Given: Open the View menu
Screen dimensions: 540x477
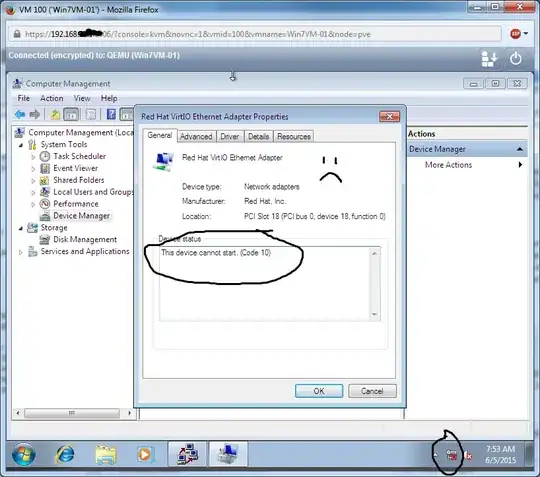Looking at the screenshot, I should coord(82,98).
